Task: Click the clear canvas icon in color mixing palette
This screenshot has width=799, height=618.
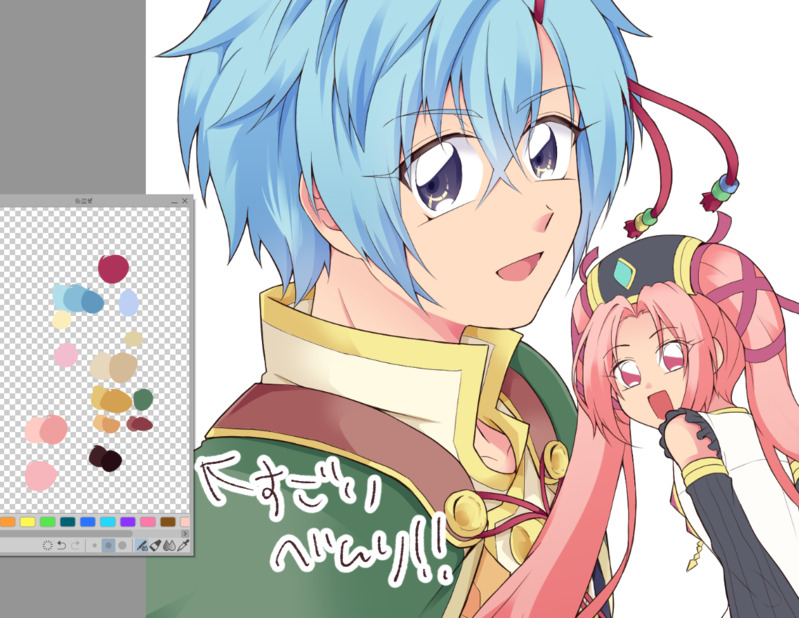Action: [x=47, y=545]
